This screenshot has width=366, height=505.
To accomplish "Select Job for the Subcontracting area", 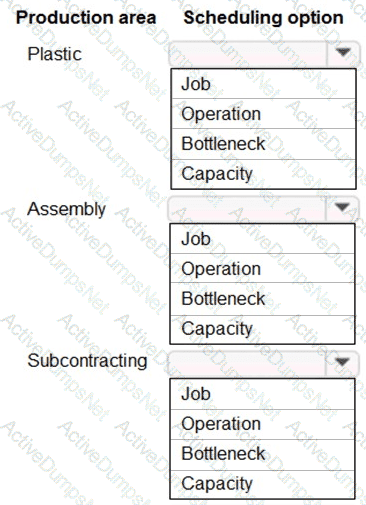I will [263, 394].
